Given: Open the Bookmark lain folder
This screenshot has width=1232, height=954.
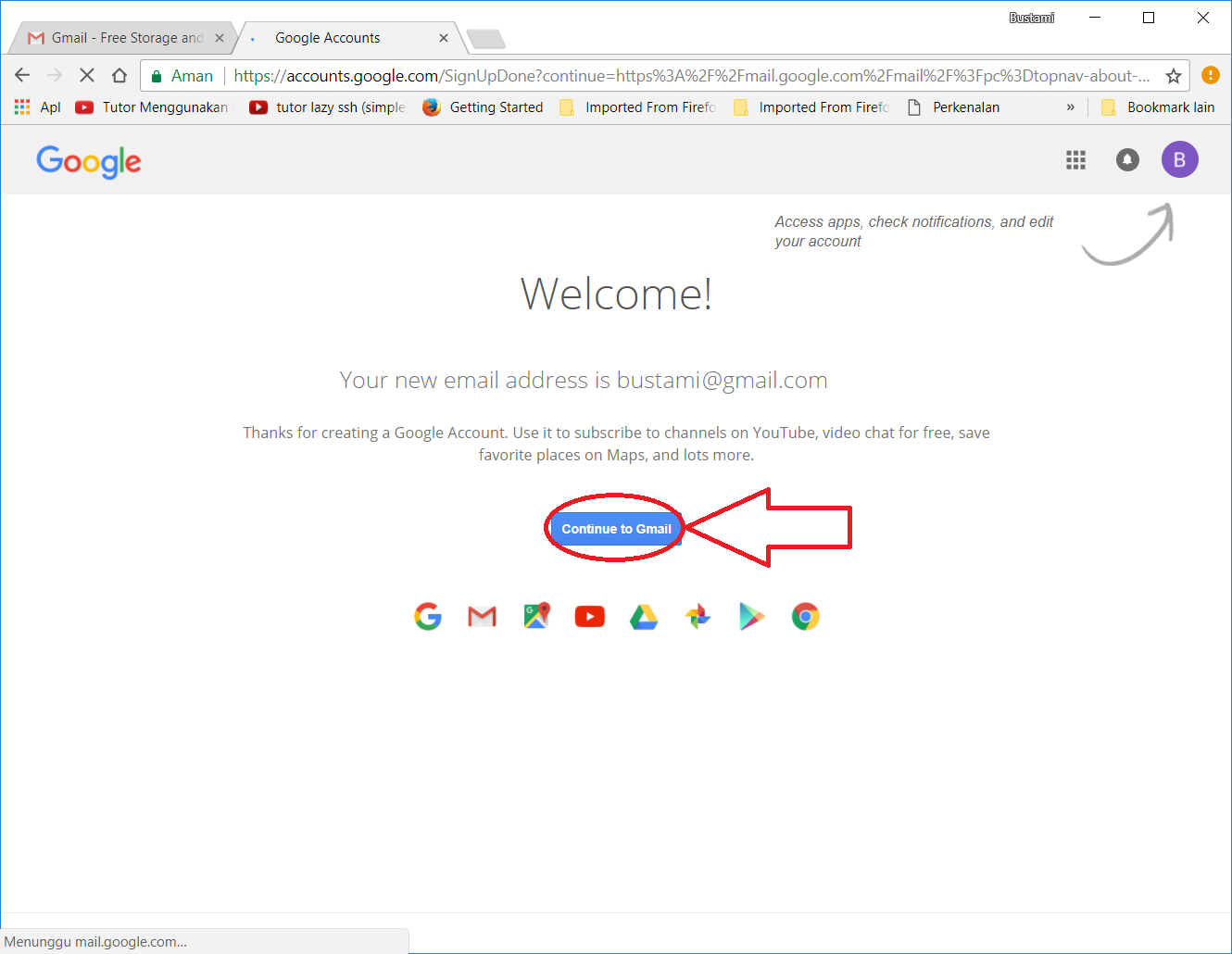Looking at the screenshot, I should [x=1158, y=107].
